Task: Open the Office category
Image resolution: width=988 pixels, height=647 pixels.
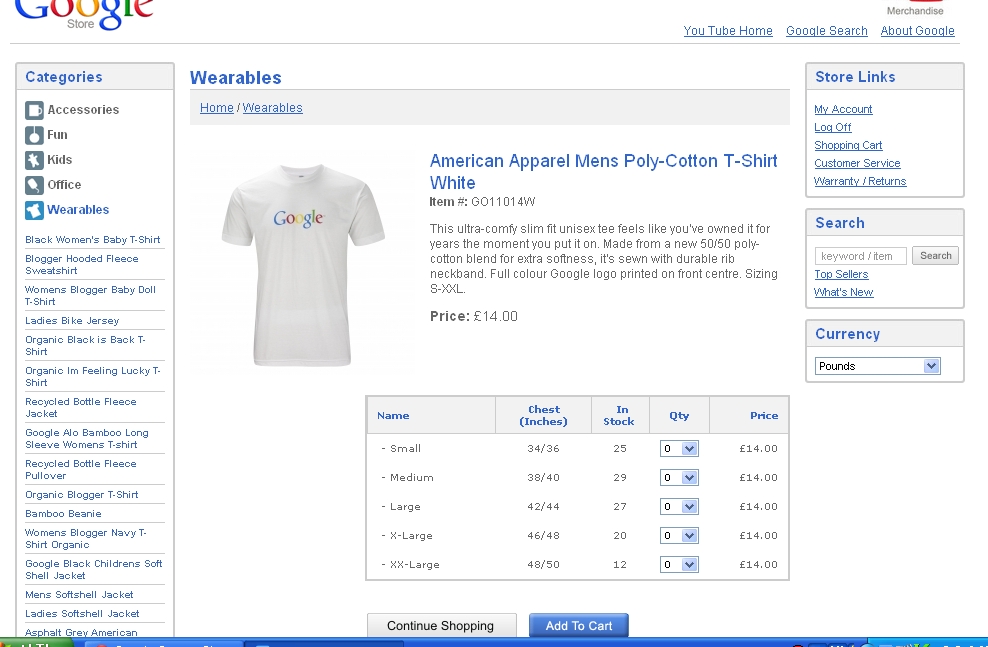Action: 64,185
